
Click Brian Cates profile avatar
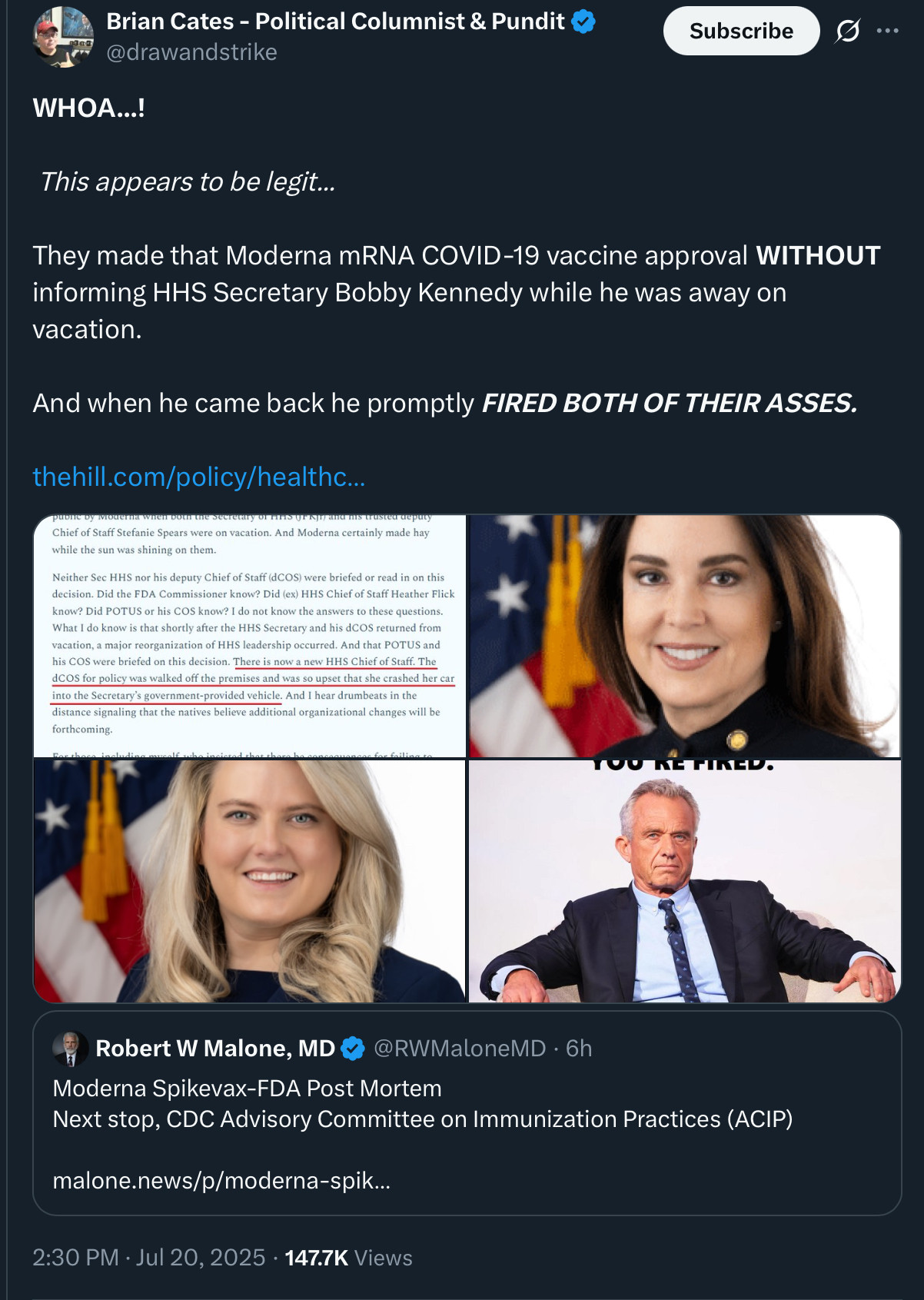tap(63, 36)
